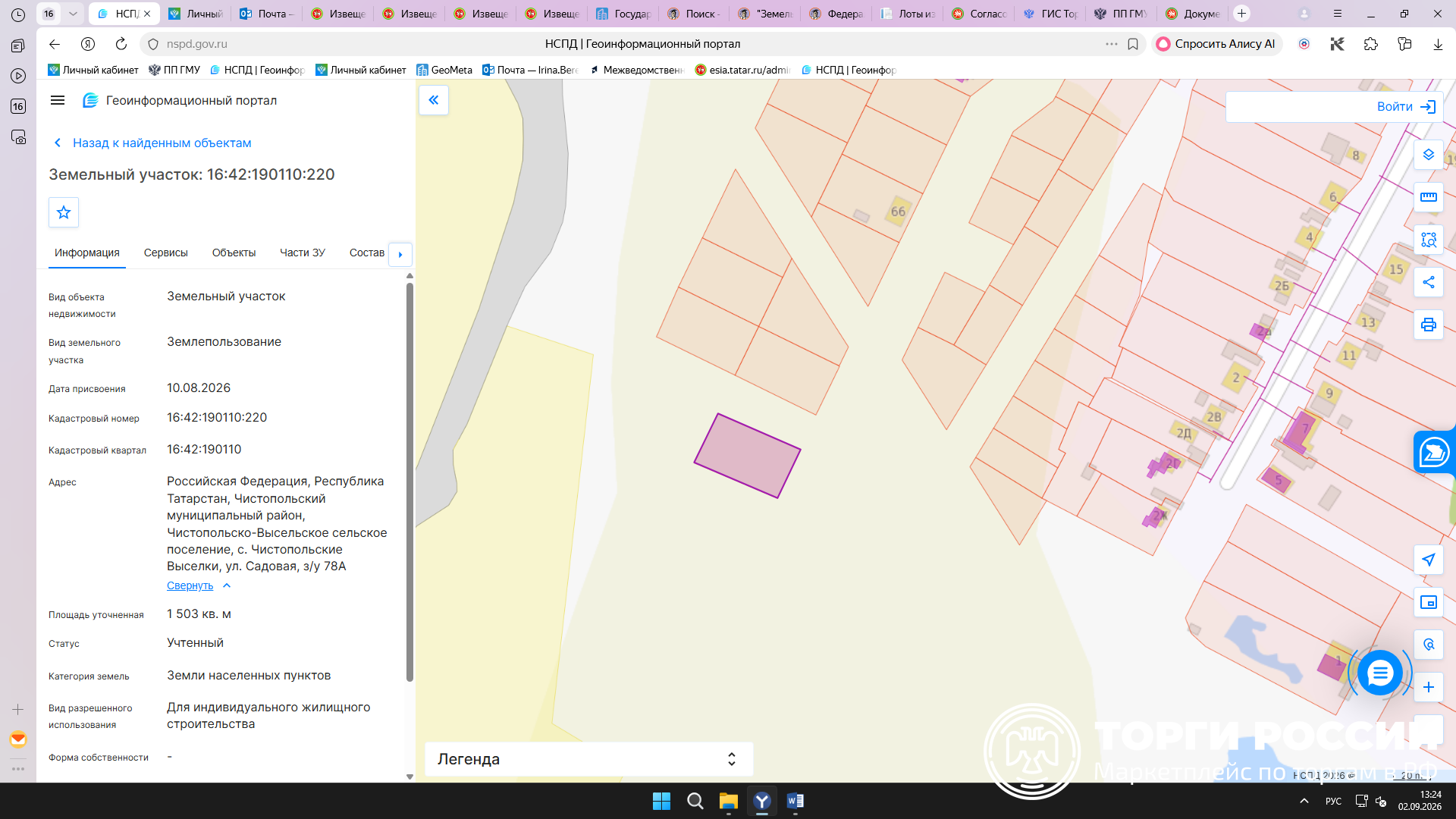The height and width of the screenshot is (819, 1456).
Task: Show more tabs with the right arrow
Action: (400, 254)
